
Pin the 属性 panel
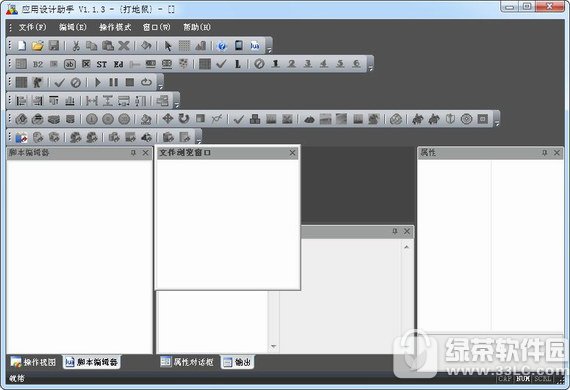pos(545,153)
